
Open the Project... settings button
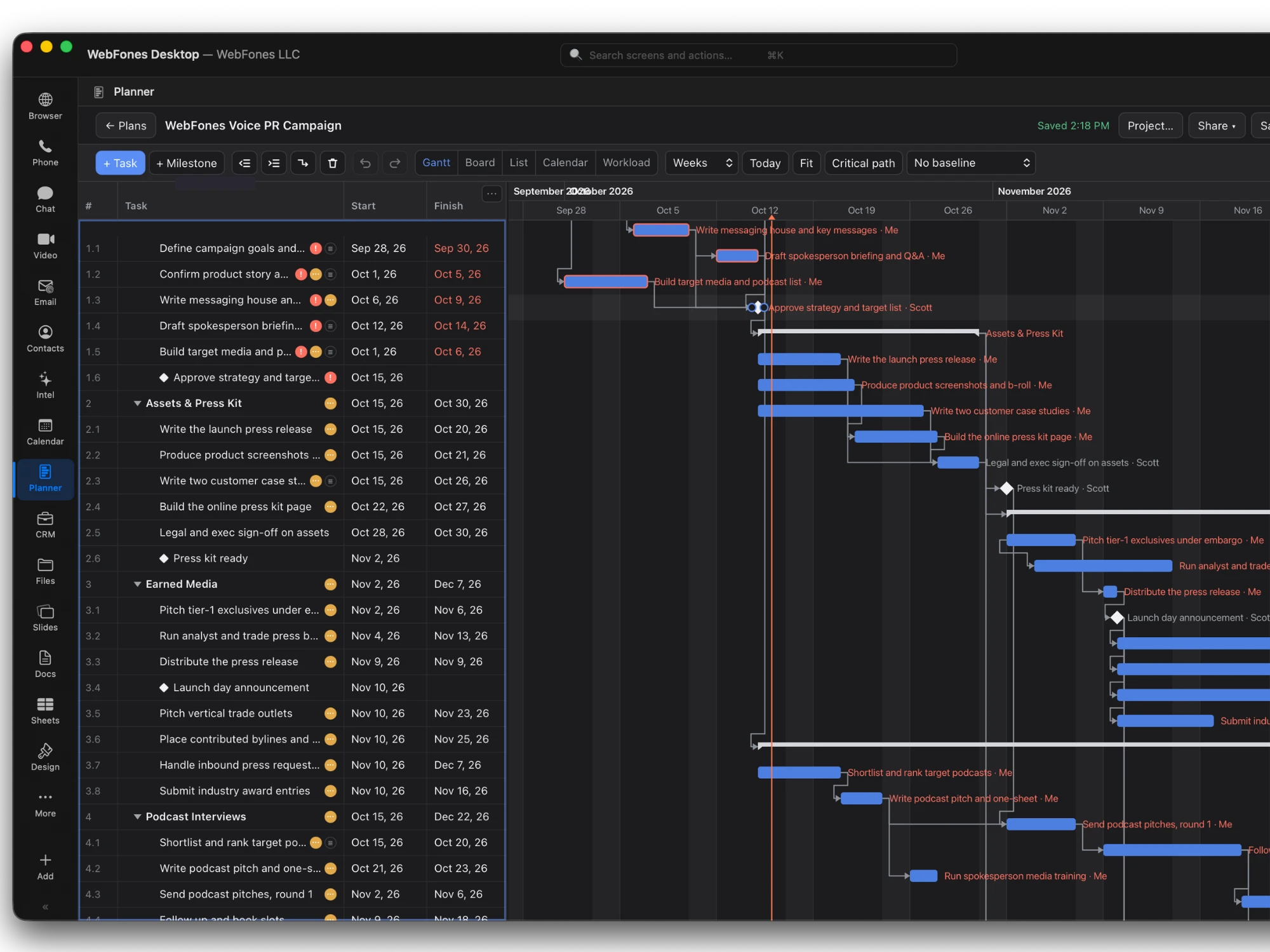click(1151, 126)
